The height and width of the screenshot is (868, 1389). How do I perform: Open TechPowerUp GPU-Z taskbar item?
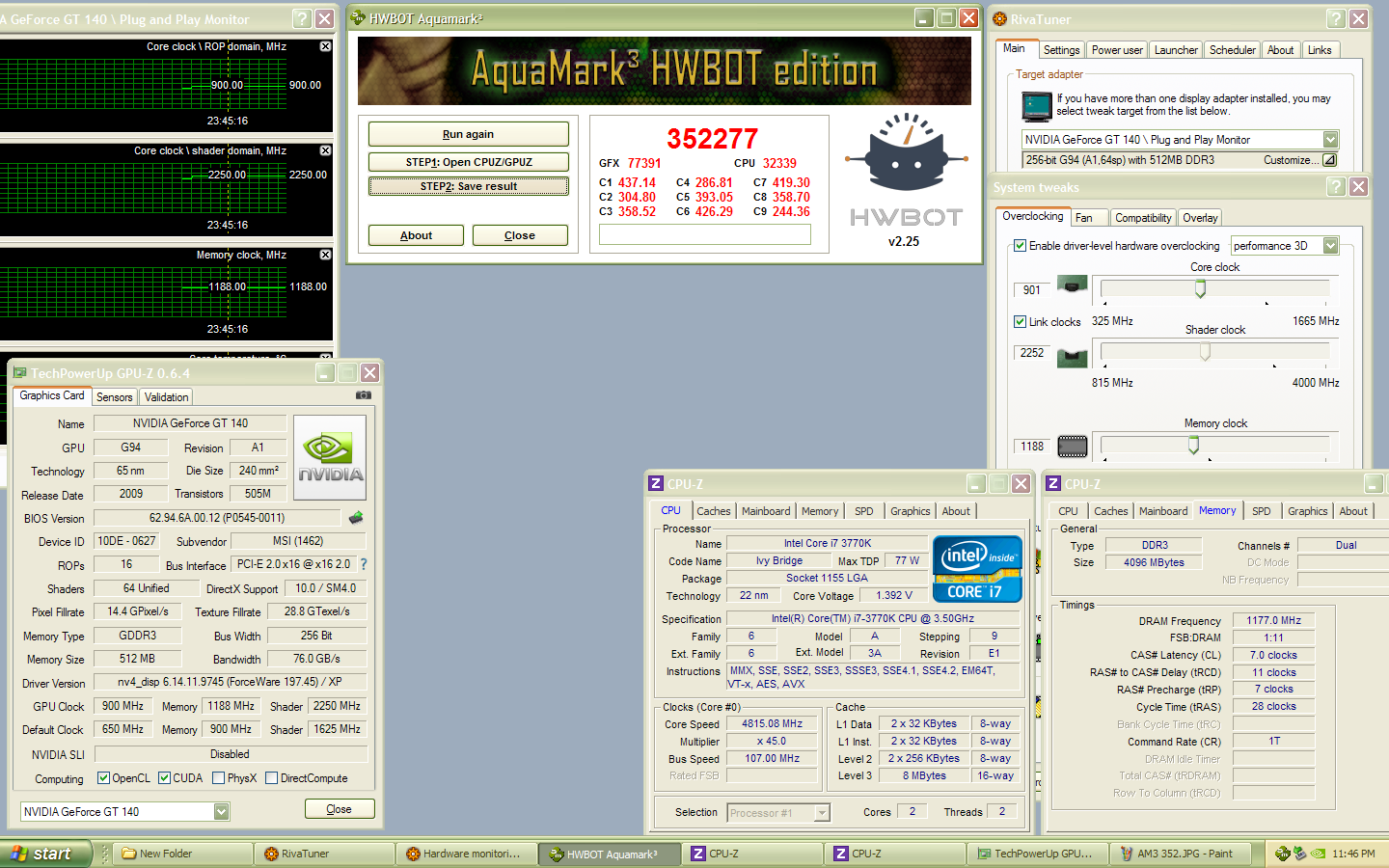[1039, 854]
